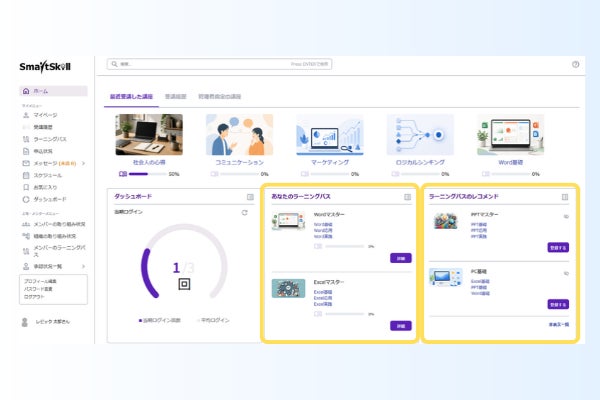600x400 pixels.
Task: Open マイページ from the sidebar
Action: tap(45, 115)
